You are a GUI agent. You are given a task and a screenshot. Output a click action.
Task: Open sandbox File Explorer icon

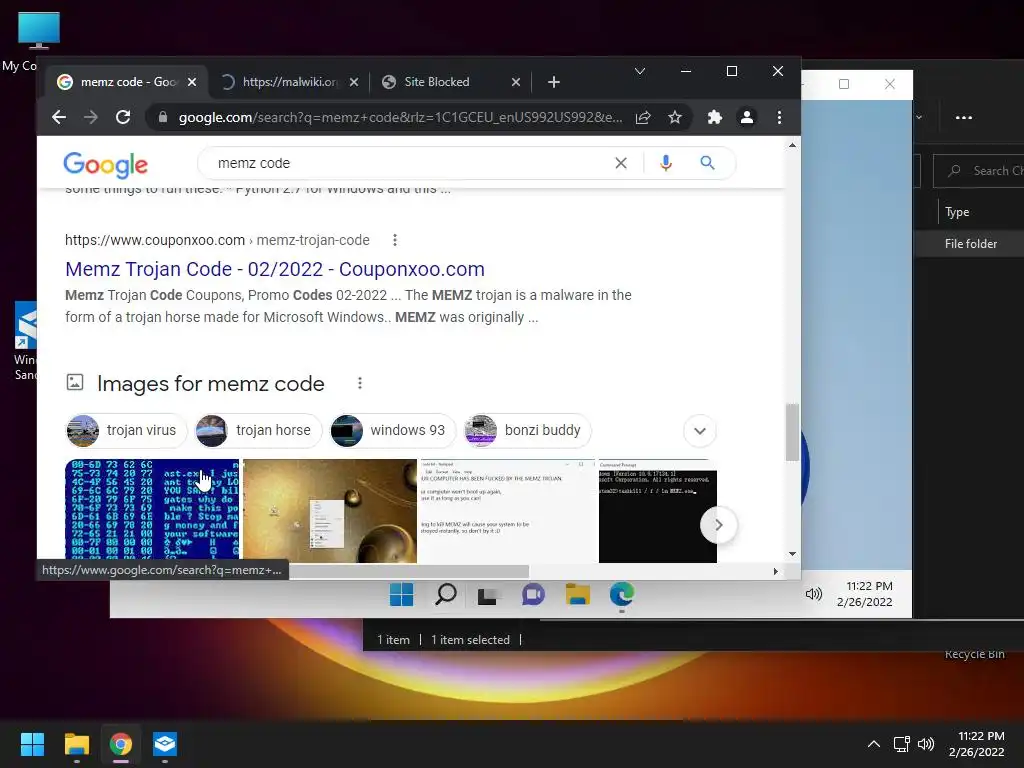578,594
